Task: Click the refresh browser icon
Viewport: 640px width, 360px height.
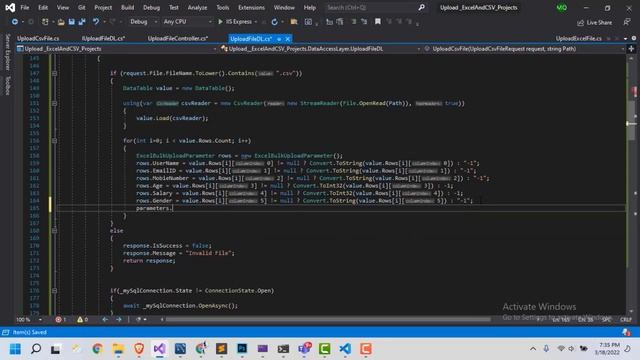Action: tap(274, 22)
